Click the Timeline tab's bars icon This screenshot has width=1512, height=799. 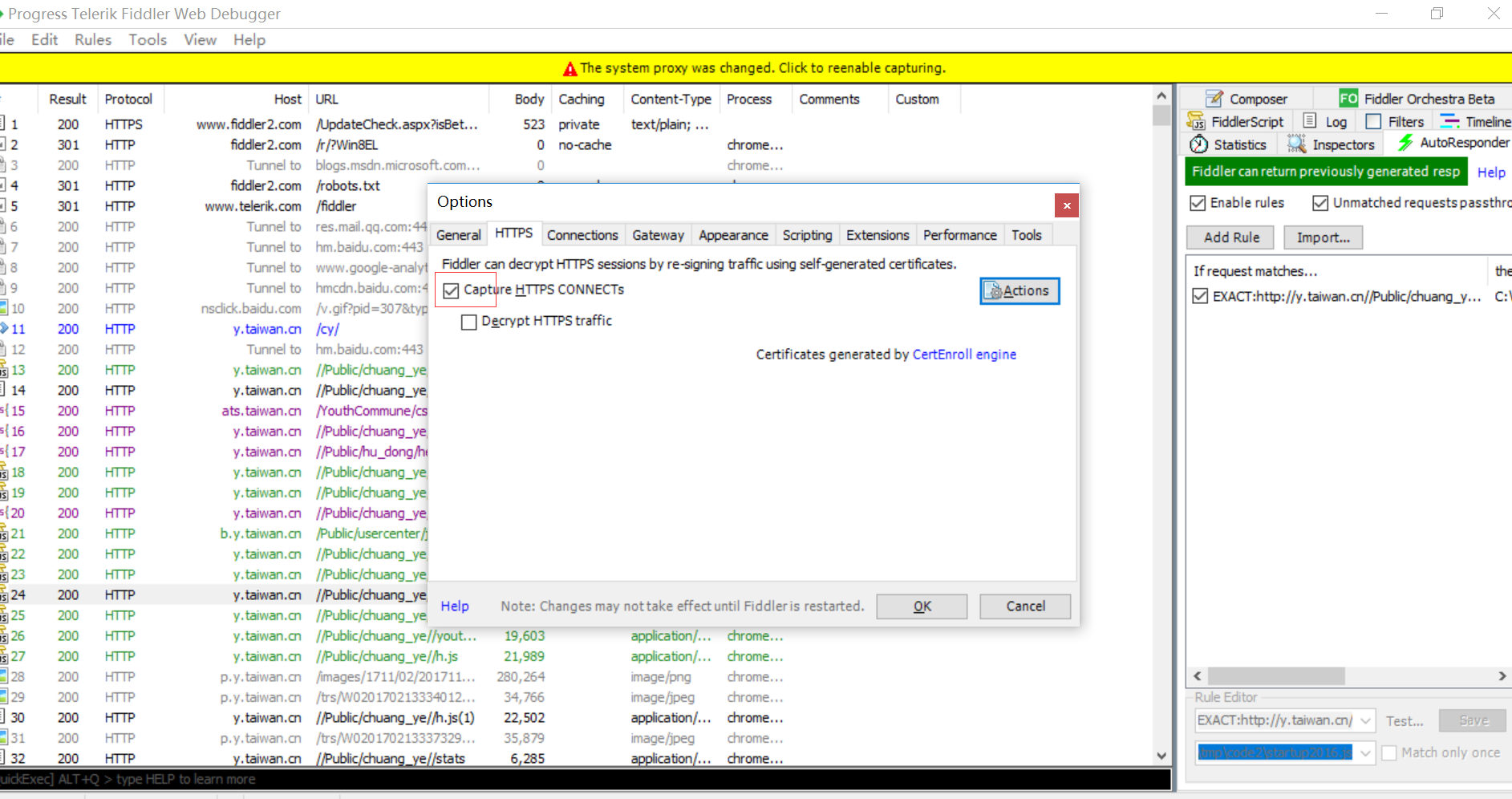[1449, 121]
